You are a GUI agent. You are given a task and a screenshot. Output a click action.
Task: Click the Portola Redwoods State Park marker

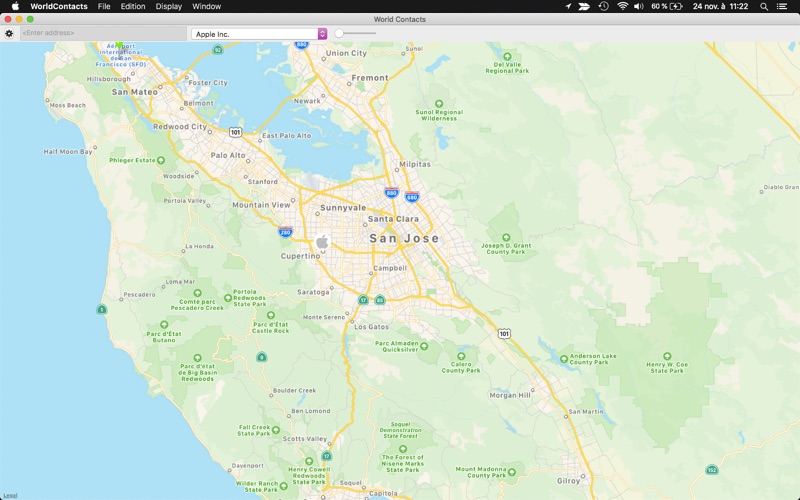tap(228, 298)
